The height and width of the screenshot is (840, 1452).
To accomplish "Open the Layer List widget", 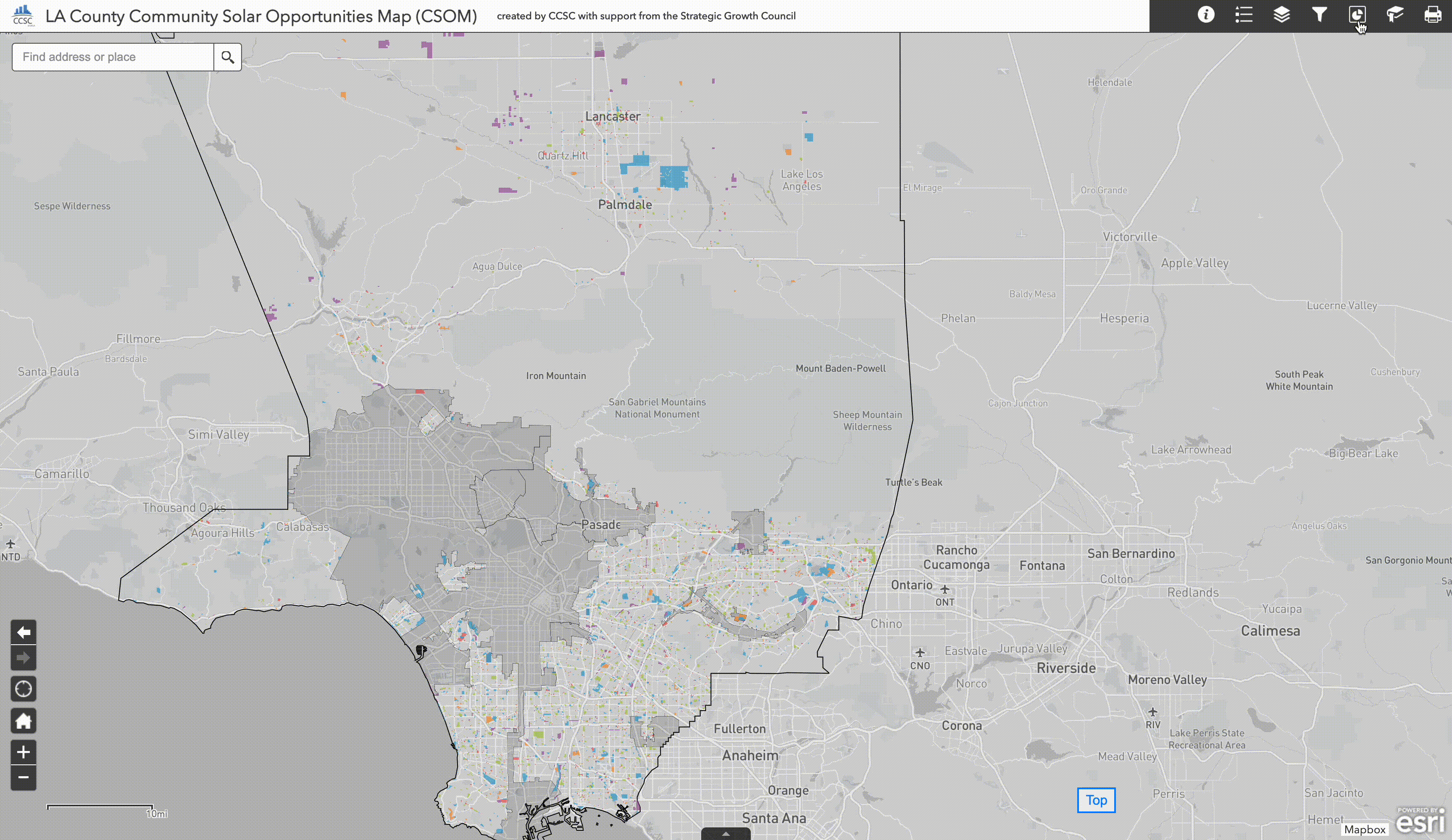I will (x=1281, y=15).
